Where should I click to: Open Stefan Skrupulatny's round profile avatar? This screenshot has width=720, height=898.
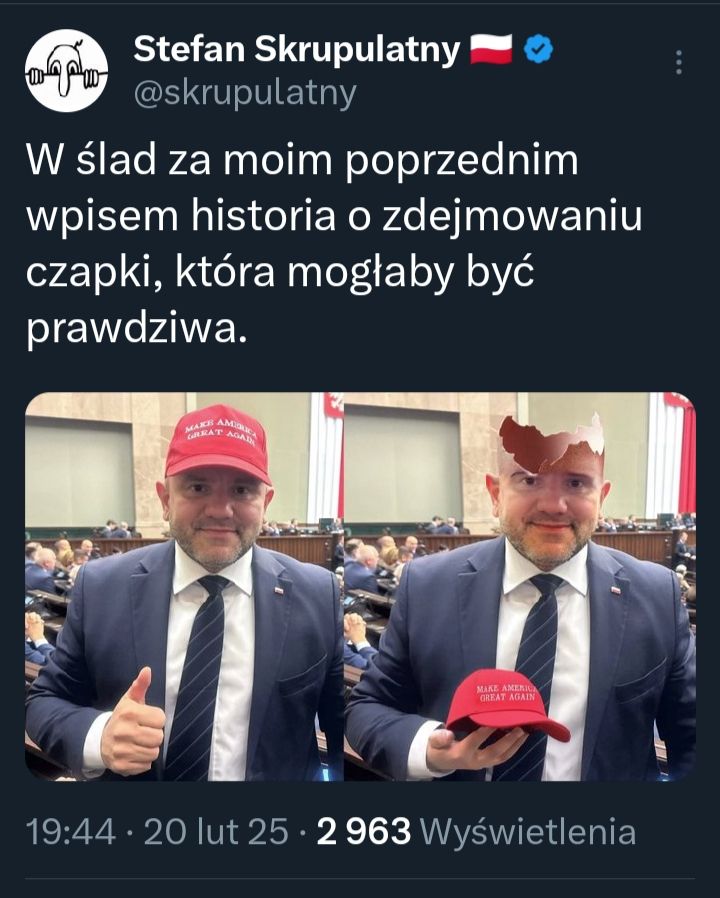coord(66,70)
